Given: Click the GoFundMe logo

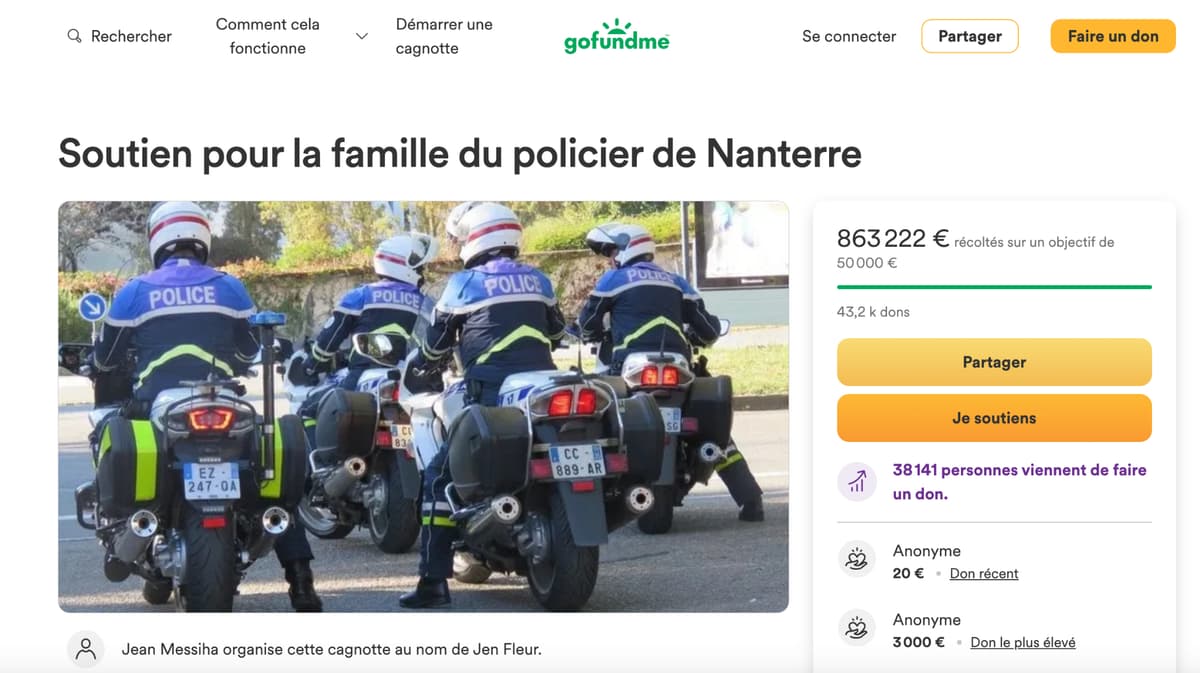Looking at the screenshot, I should tap(616, 36).
